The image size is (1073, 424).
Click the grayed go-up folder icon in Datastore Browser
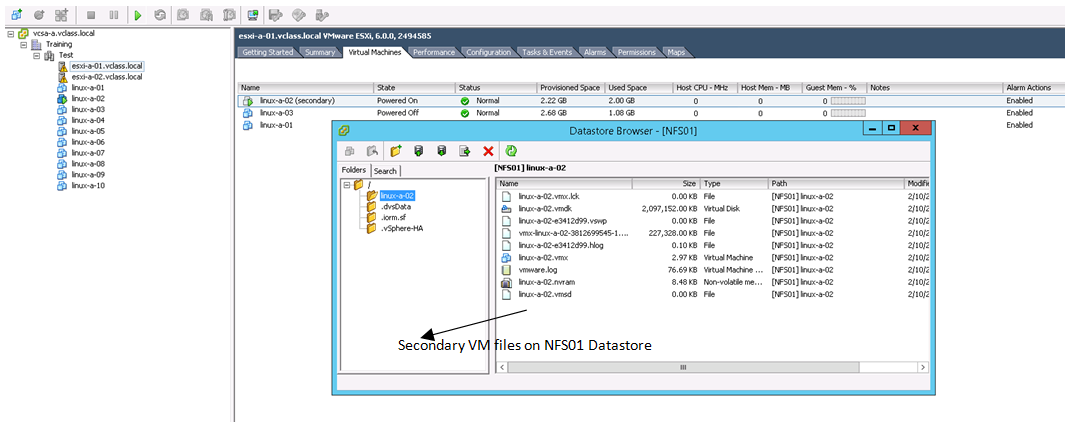[x=372, y=152]
